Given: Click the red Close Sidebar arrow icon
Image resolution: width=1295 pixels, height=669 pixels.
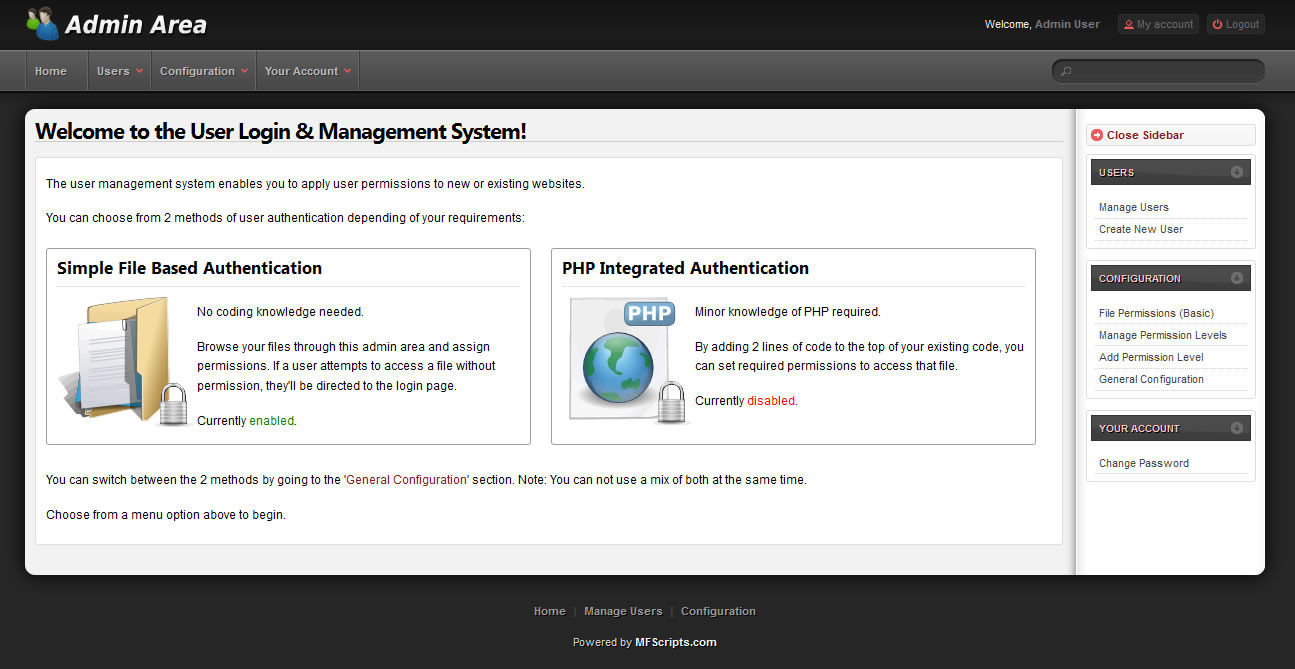Looking at the screenshot, I should tap(1097, 135).
